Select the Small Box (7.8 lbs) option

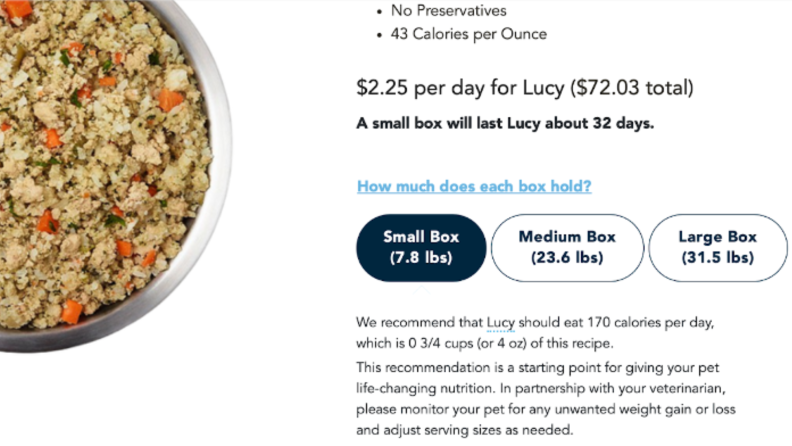coord(421,247)
